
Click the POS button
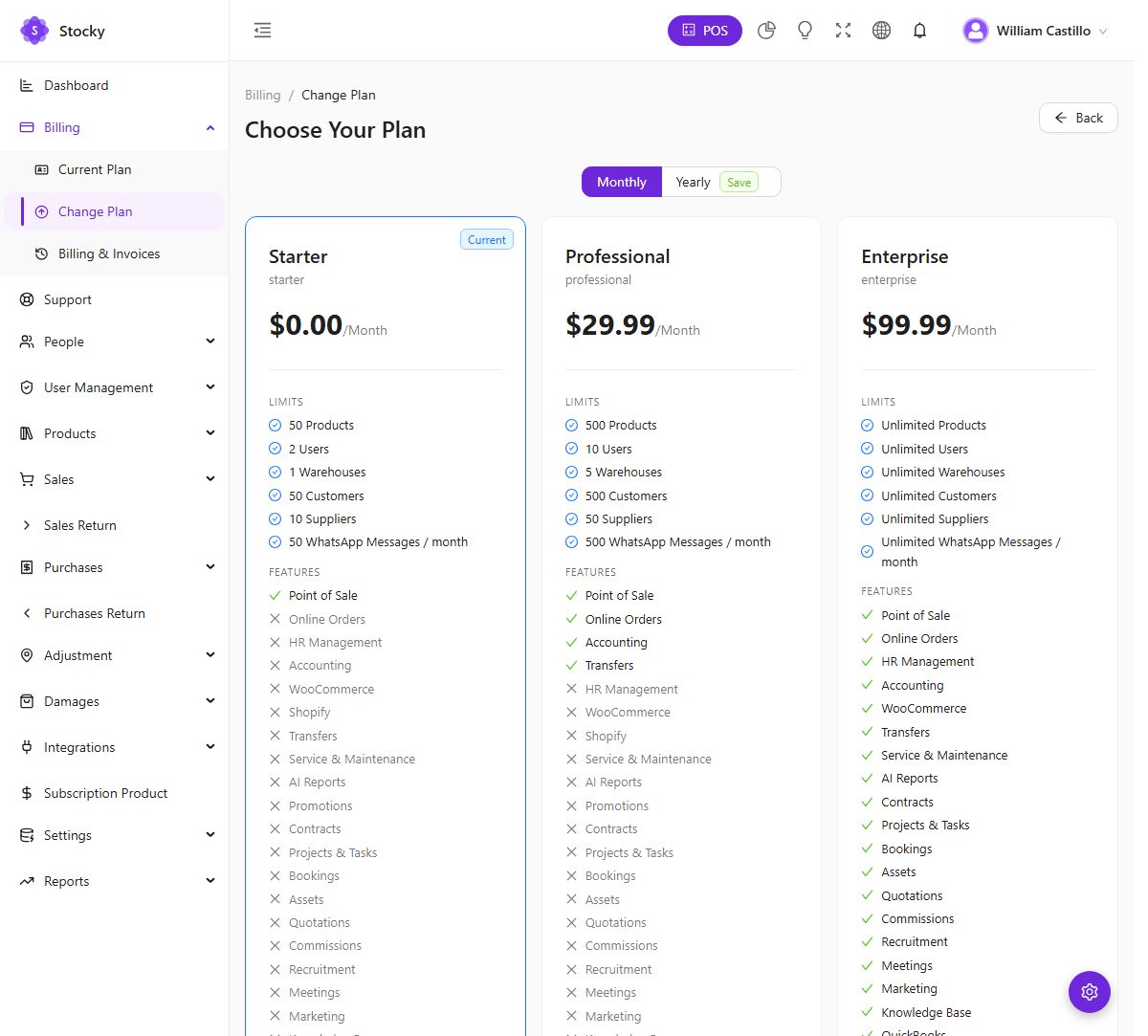pyautogui.click(x=704, y=31)
